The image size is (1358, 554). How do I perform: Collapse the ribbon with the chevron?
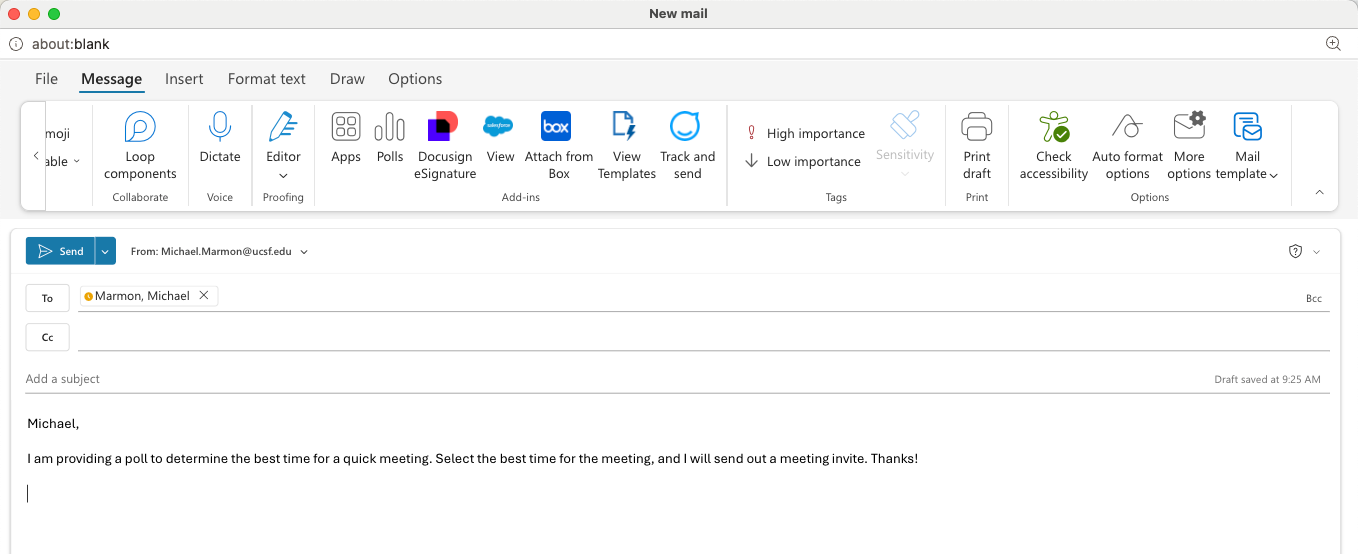[1319, 192]
